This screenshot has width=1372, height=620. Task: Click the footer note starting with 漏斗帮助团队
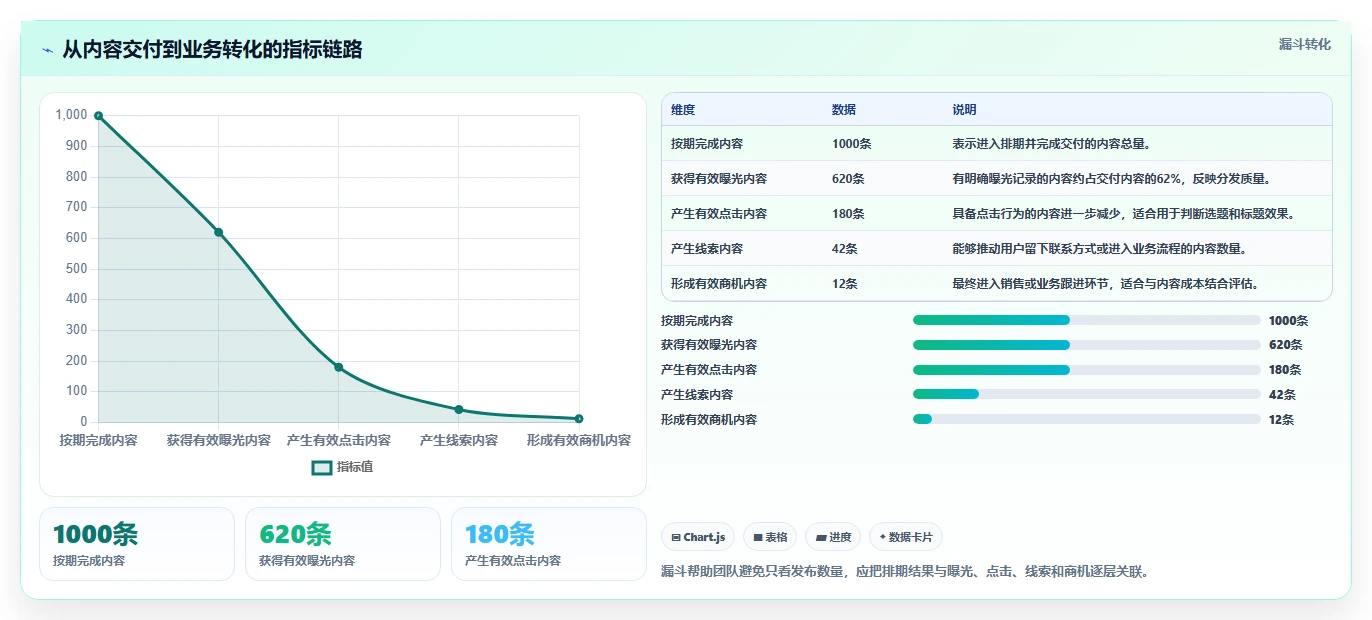pos(905,572)
